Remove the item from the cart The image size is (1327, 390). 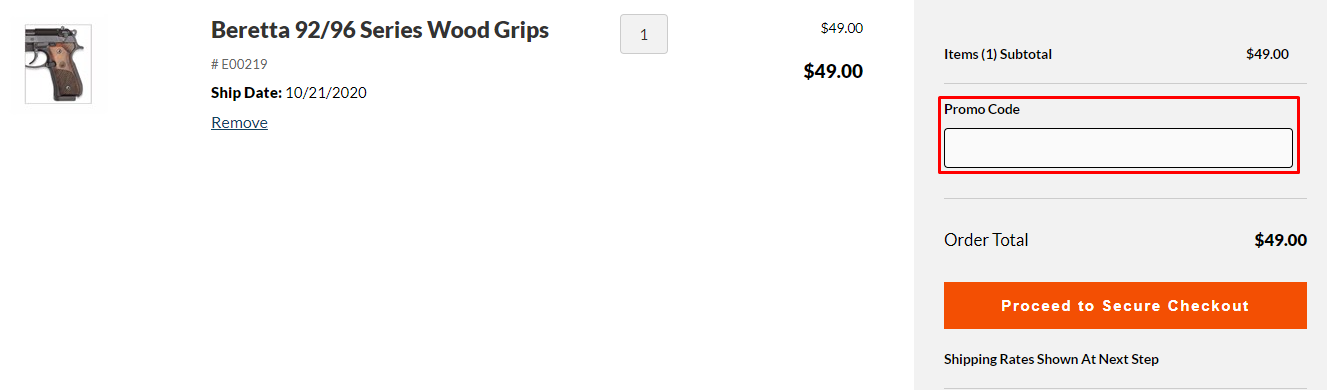239,122
